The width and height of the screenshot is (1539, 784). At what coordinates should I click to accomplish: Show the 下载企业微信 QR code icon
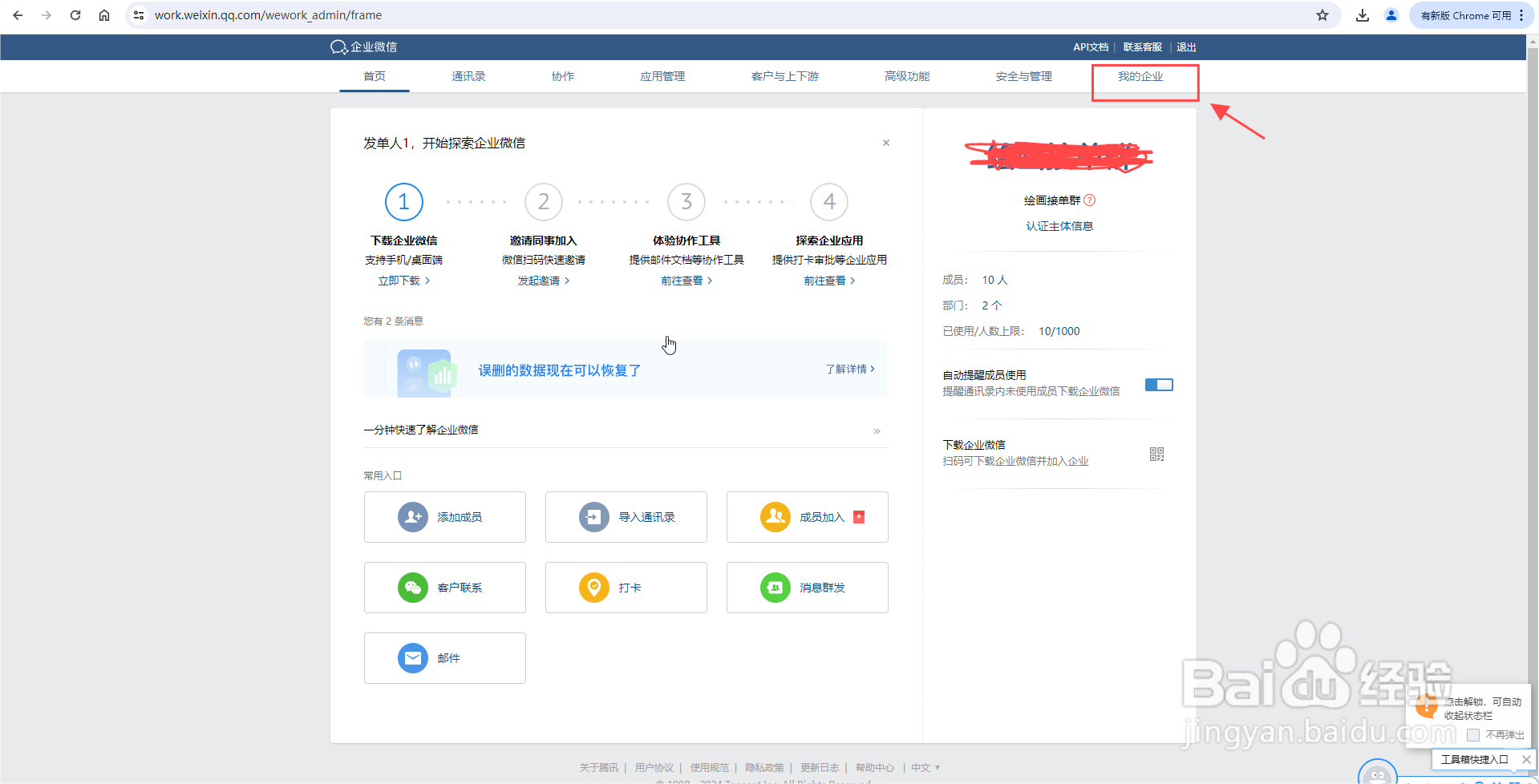pos(1156,454)
